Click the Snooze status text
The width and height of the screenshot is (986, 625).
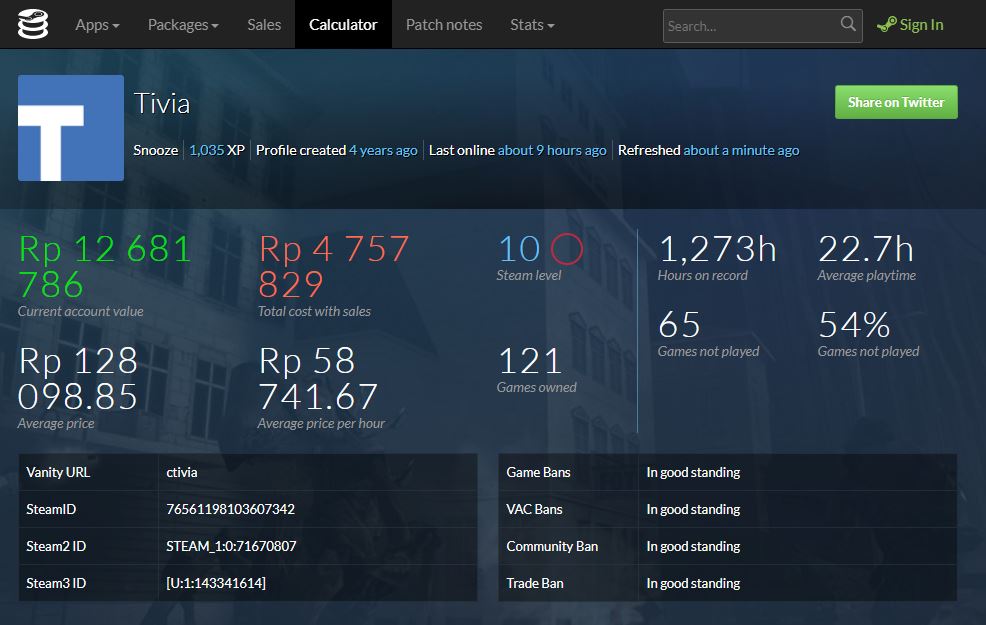pyautogui.click(x=156, y=150)
